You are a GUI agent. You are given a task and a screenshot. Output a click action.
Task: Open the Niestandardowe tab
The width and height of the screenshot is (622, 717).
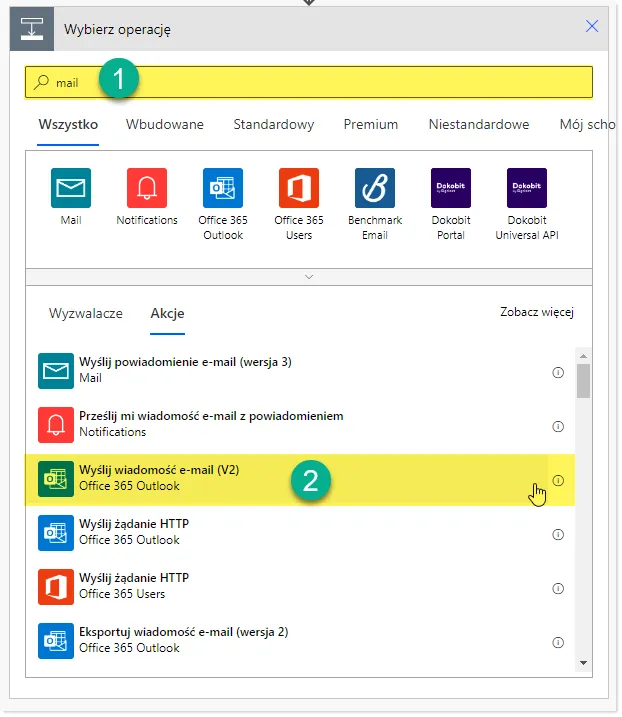479,125
